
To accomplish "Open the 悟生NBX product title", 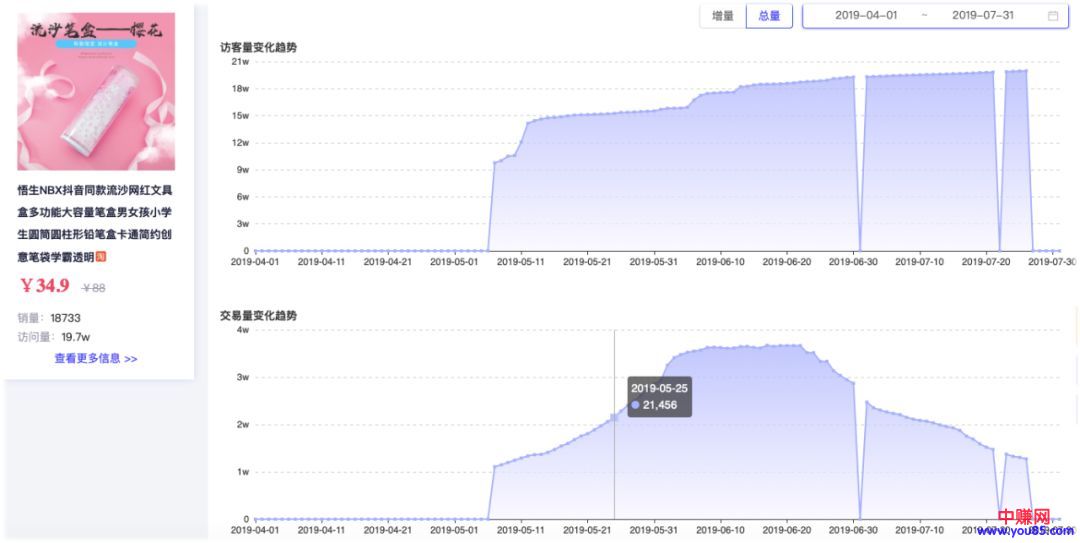I will click(x=95, y=223).
